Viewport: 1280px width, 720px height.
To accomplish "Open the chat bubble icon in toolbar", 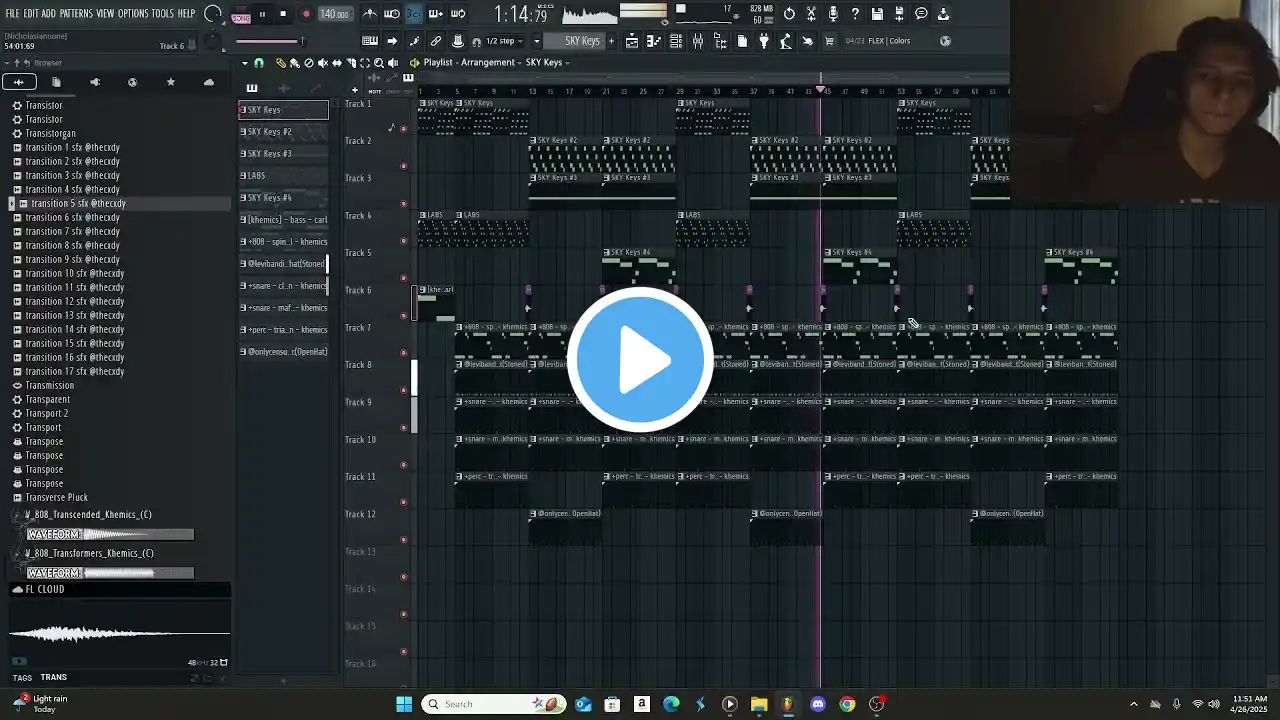I will [921, 14].
